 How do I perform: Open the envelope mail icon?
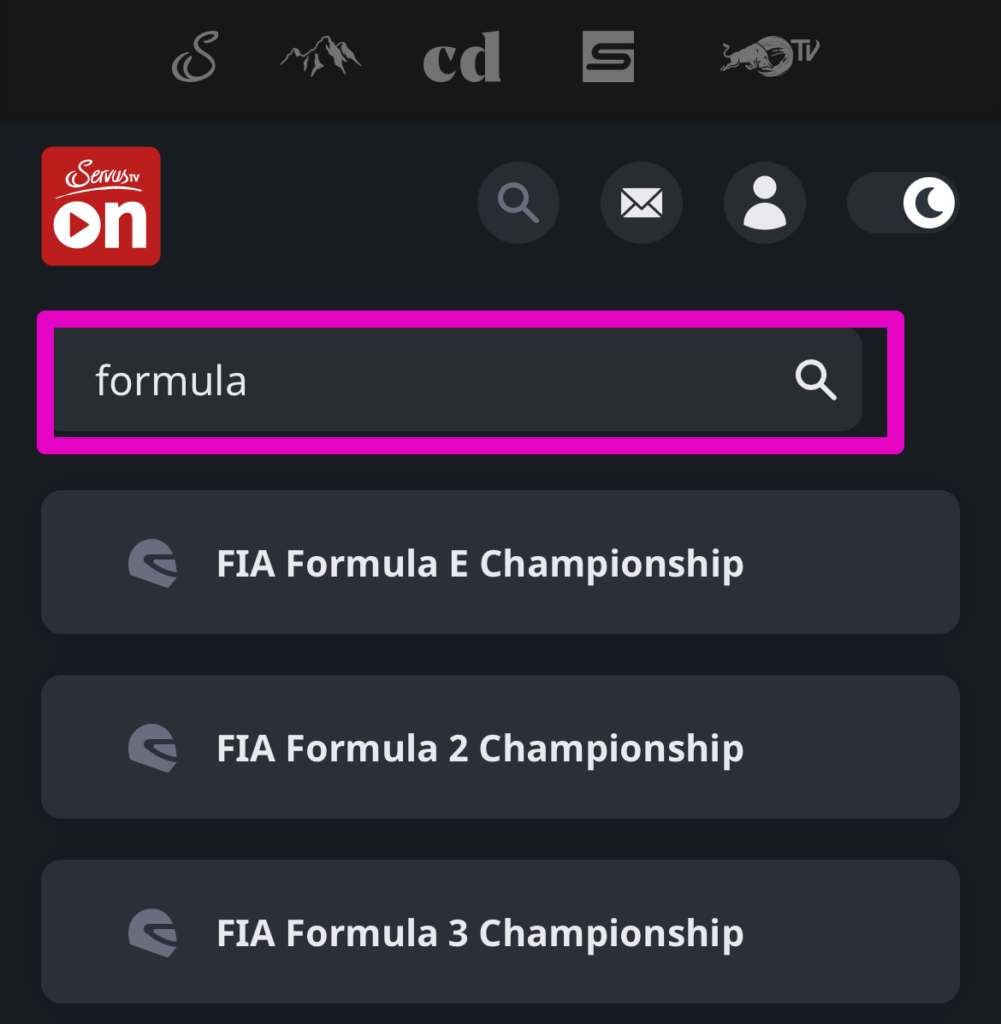pos(641,203)
